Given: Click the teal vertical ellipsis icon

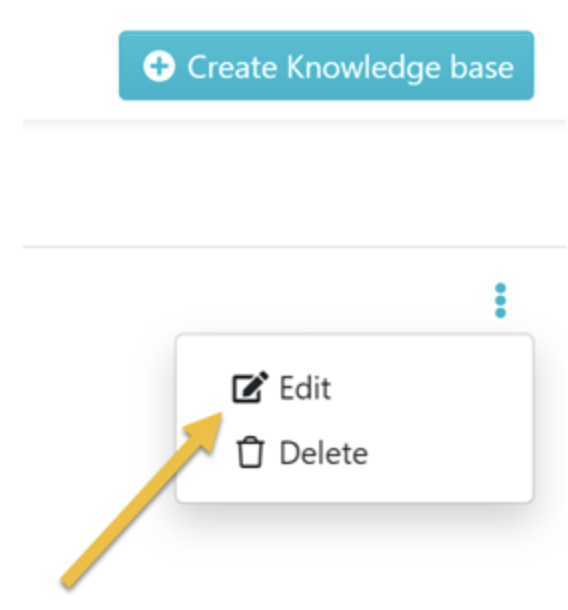Looking at the screenshot, I should tap(500, 300).
